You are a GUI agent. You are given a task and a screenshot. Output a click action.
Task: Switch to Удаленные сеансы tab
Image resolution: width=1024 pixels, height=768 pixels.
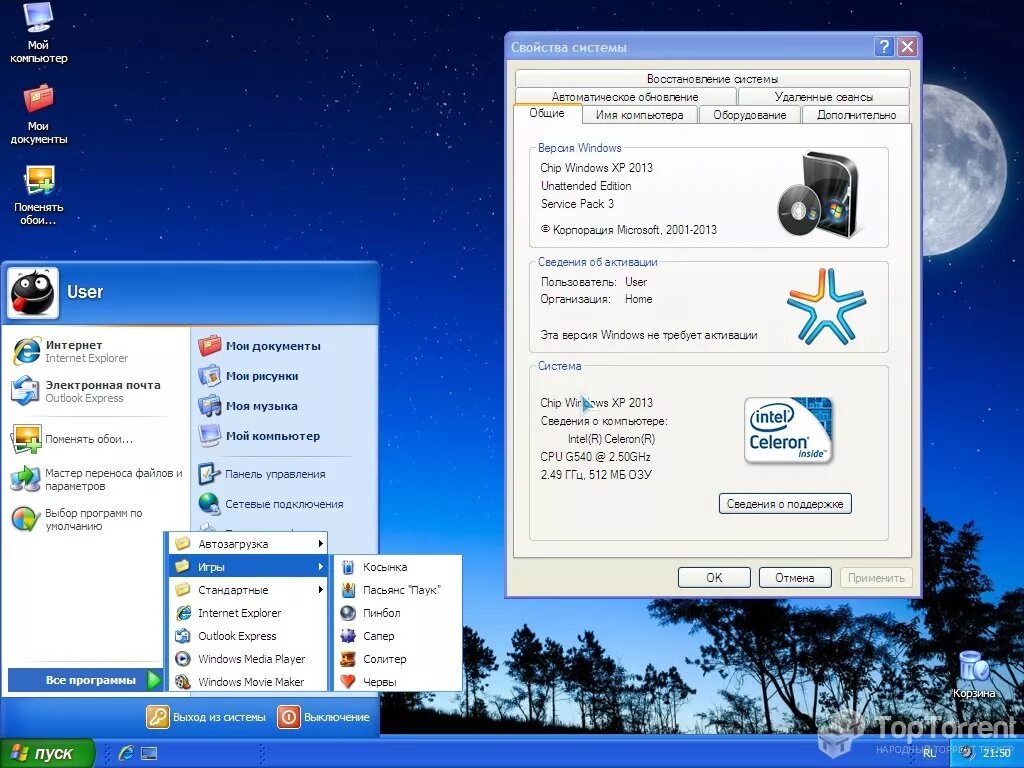coord(824,97)
